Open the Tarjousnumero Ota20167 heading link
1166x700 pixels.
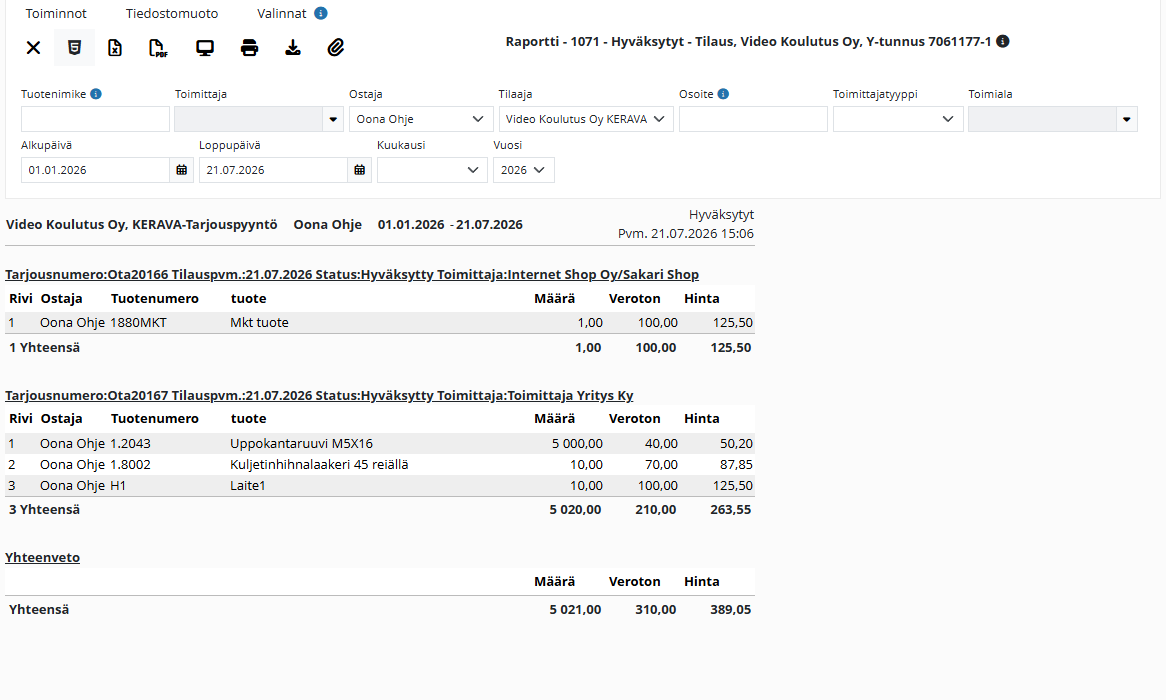click(x=319, y=395)
